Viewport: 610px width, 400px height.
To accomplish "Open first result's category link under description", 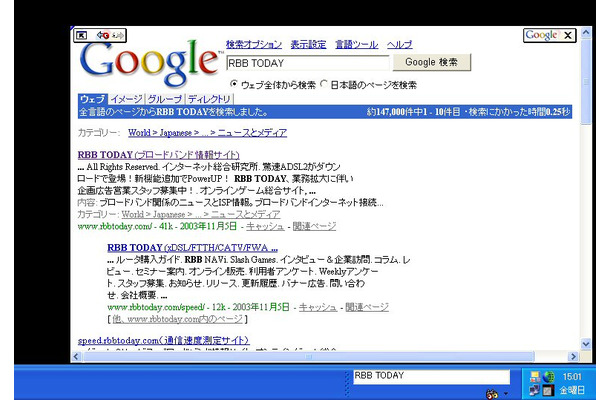I will (201, 214).
